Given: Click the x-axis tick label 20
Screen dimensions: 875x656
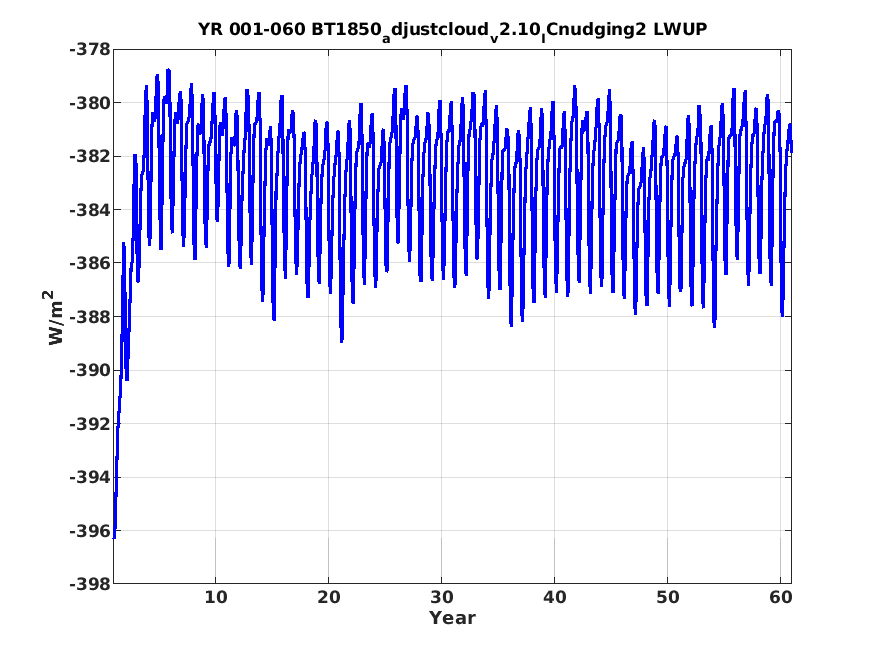Looking at the screenshot, I should point(329,597).
